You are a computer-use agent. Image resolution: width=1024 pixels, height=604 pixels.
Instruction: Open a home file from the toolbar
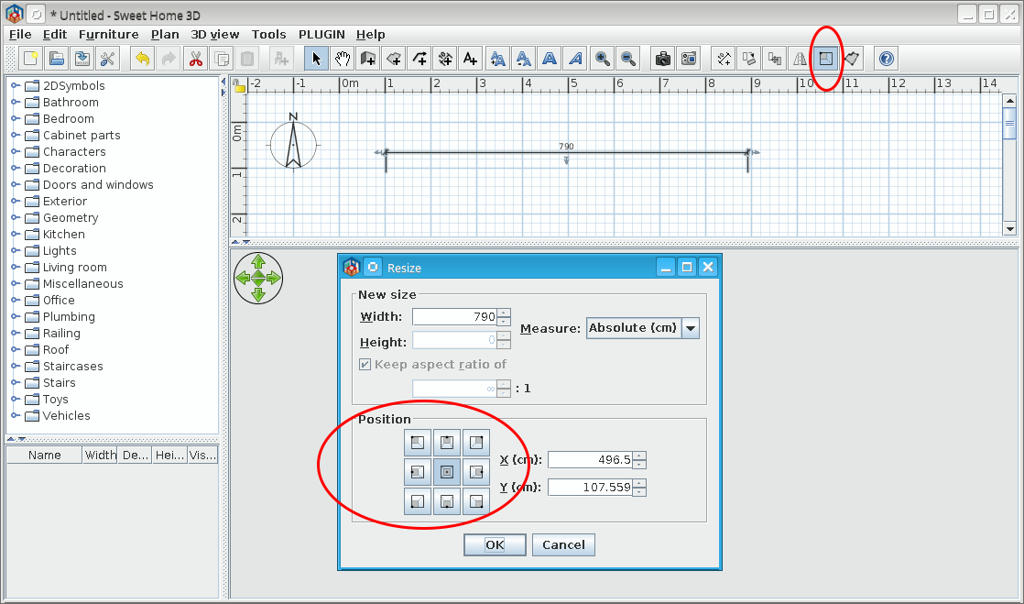pos(56,59)
